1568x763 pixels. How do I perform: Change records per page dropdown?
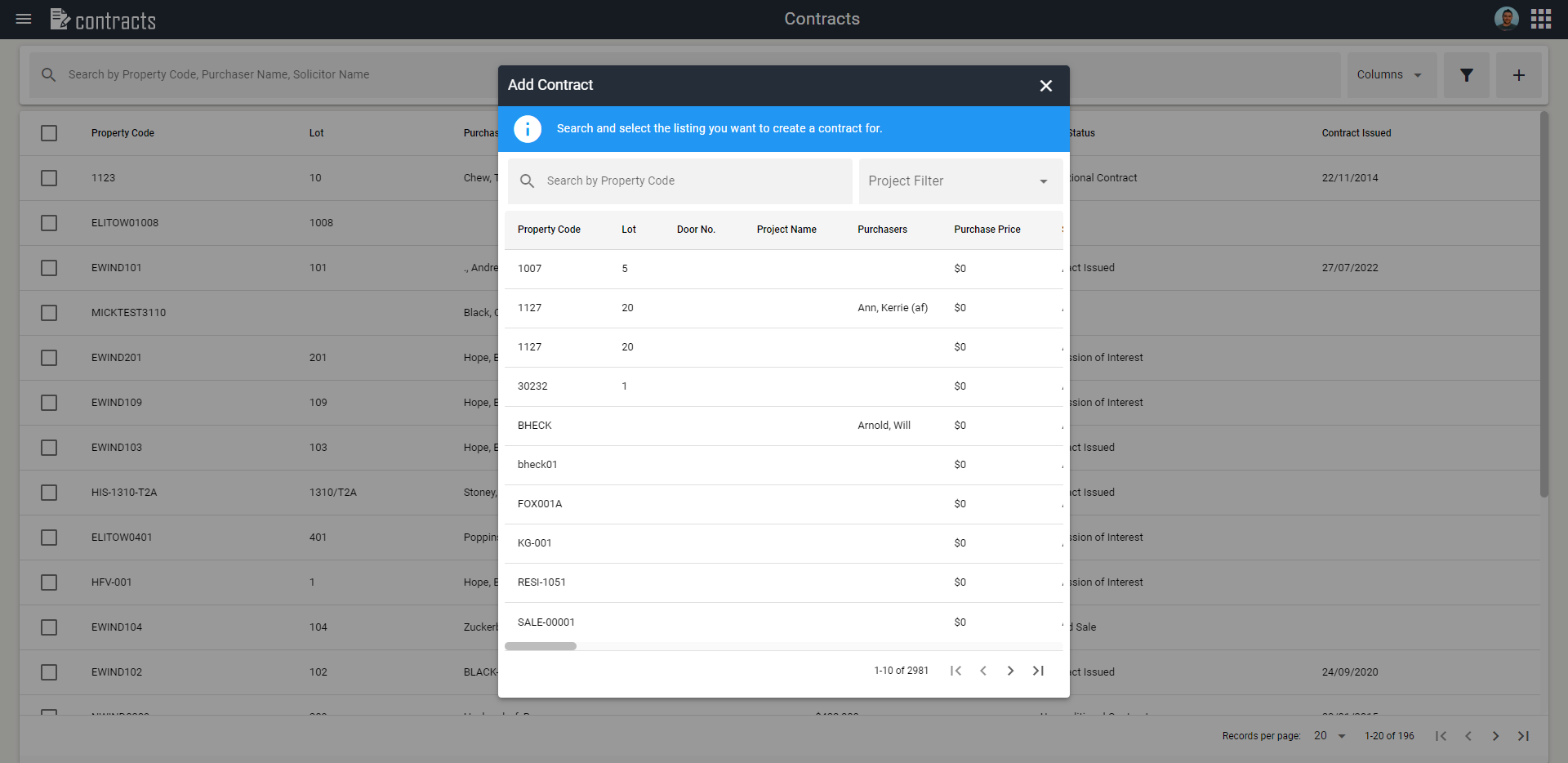coord(1329,736)
